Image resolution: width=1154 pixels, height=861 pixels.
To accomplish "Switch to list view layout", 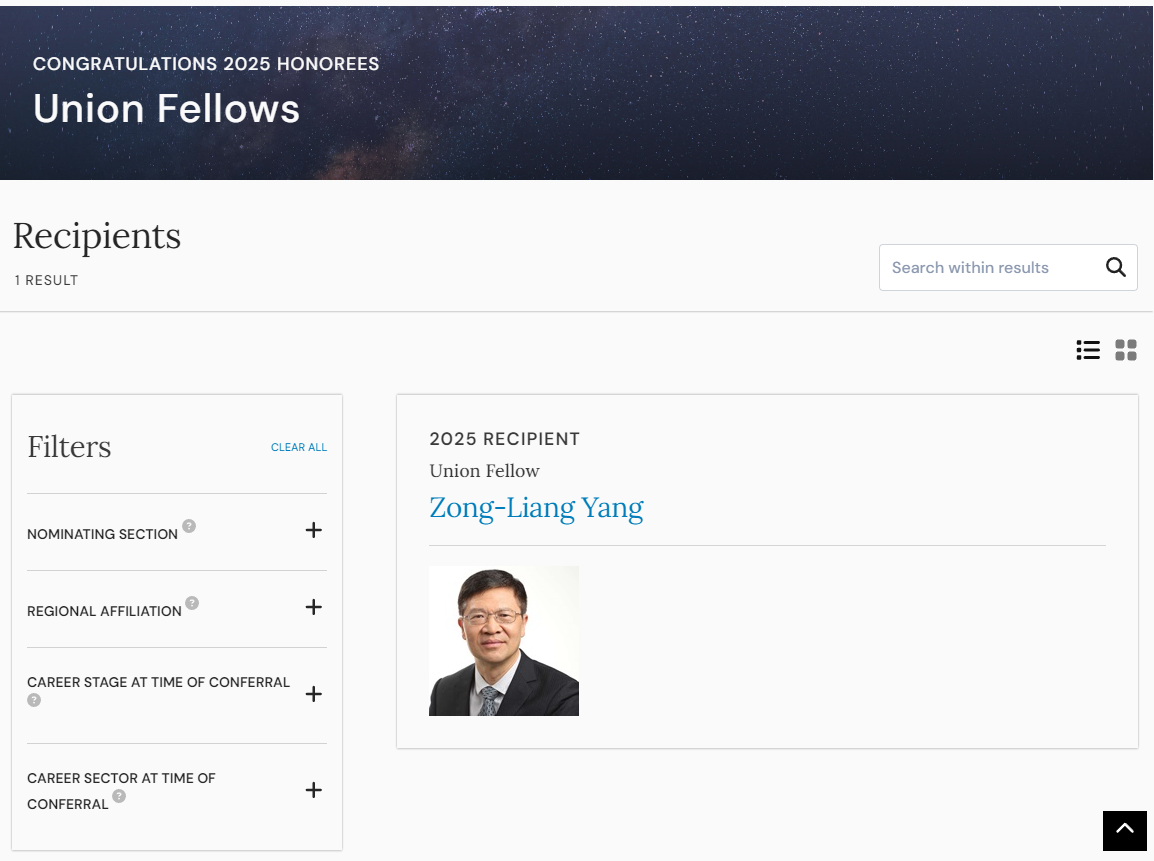I will point(1088,350).
